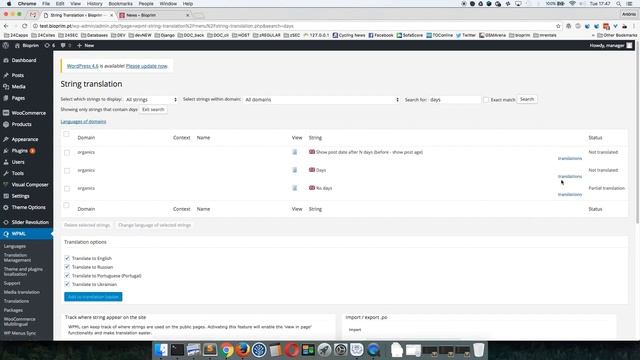Check the 'Days' string row

[67, 171]
